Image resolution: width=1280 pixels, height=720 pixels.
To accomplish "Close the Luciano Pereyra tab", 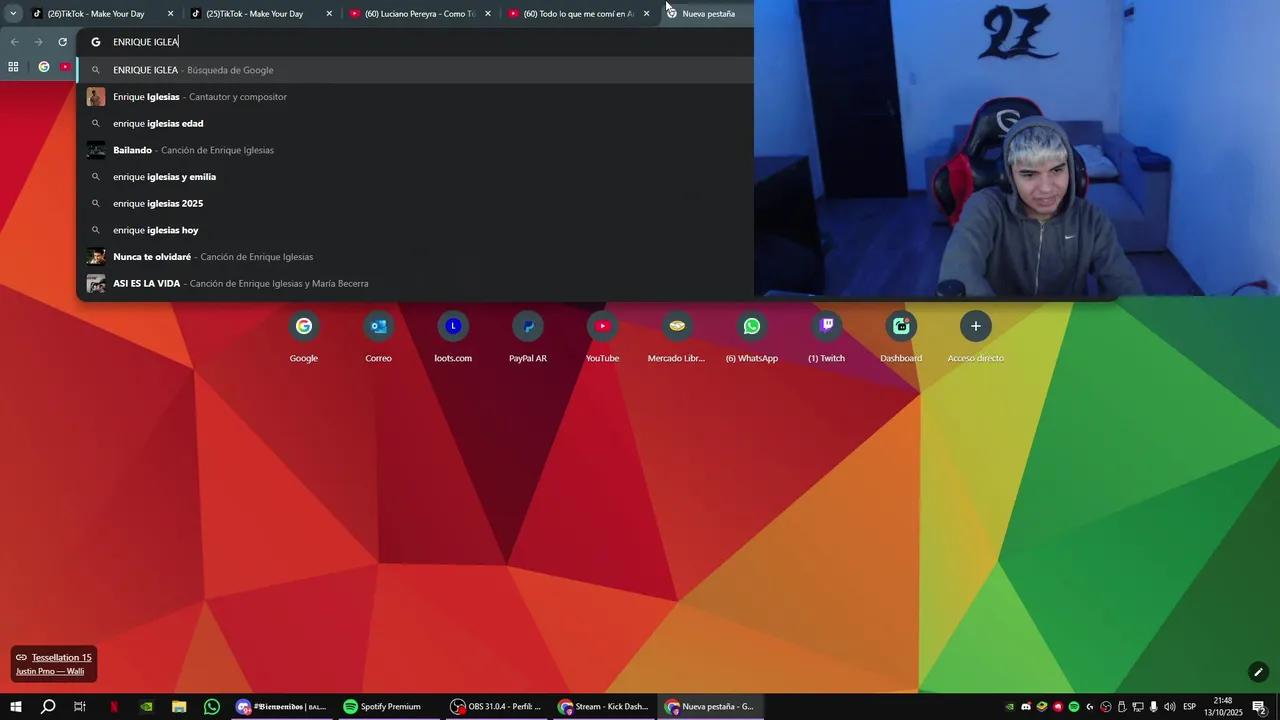I will (488, 14).
